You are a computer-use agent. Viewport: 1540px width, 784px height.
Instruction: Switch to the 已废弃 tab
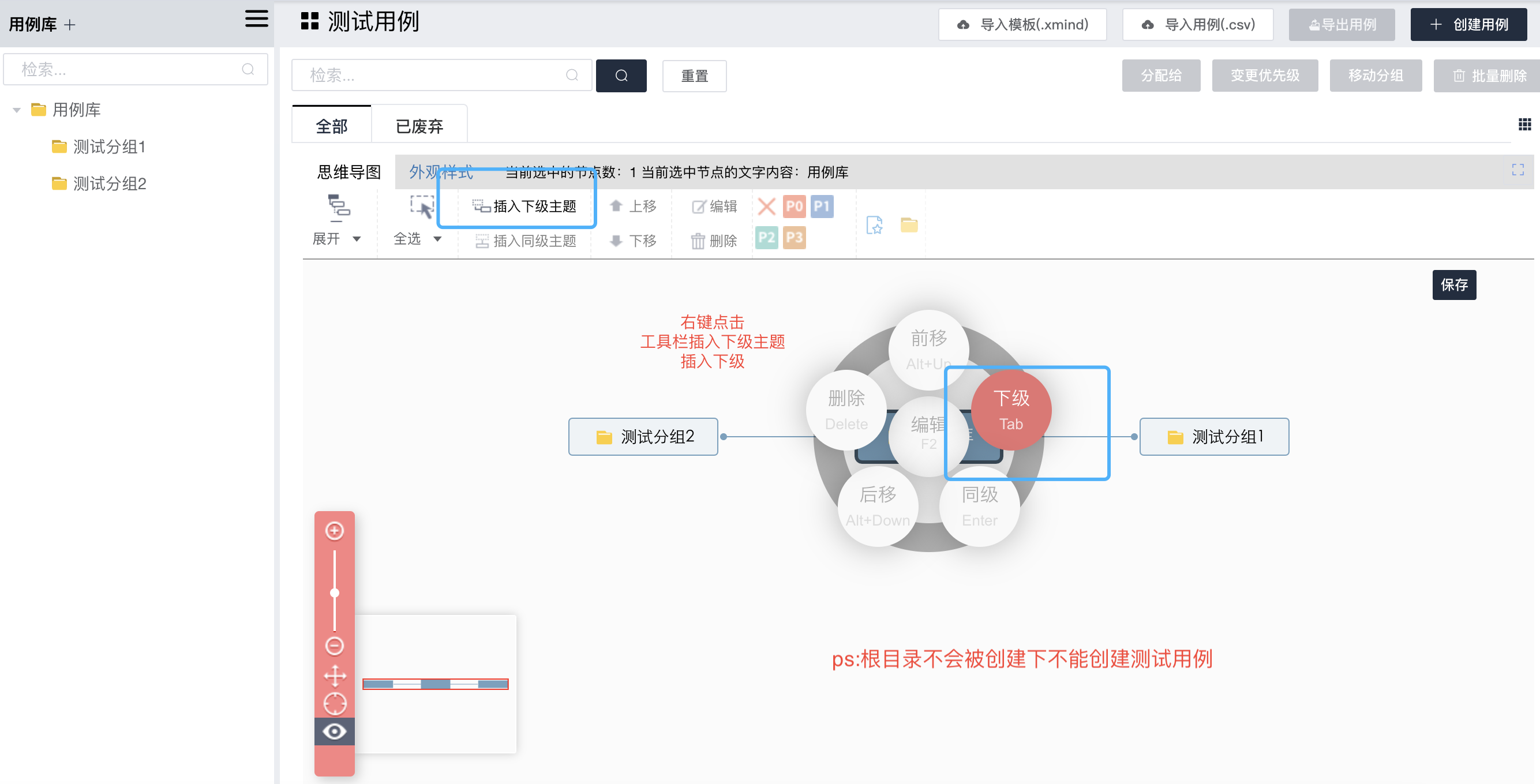[x=419, y=126]
